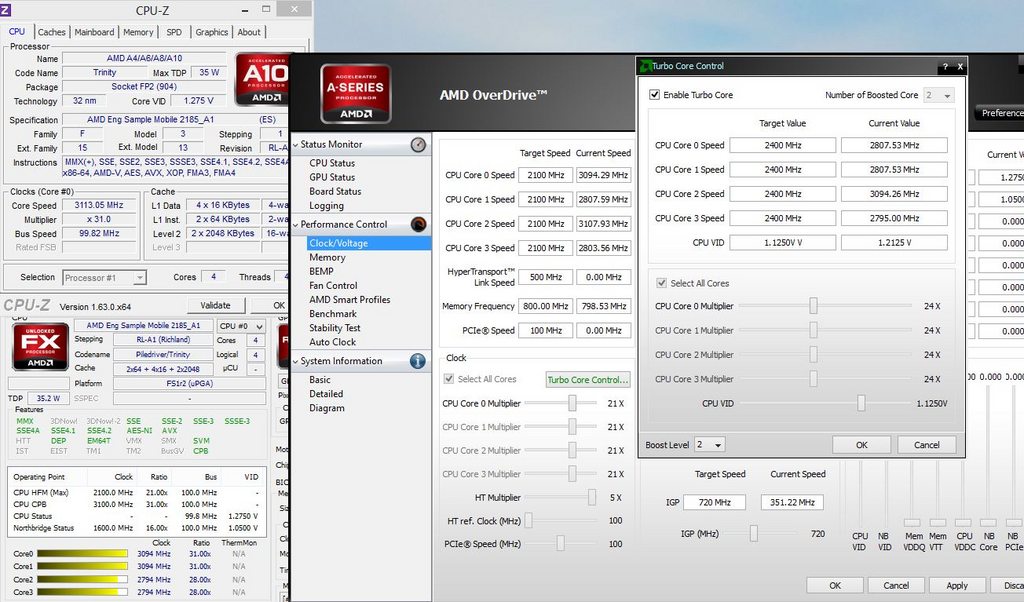Adjust the IGP (MHz) slider
The height and width of the screenshot is (602, 1024).
754,533
